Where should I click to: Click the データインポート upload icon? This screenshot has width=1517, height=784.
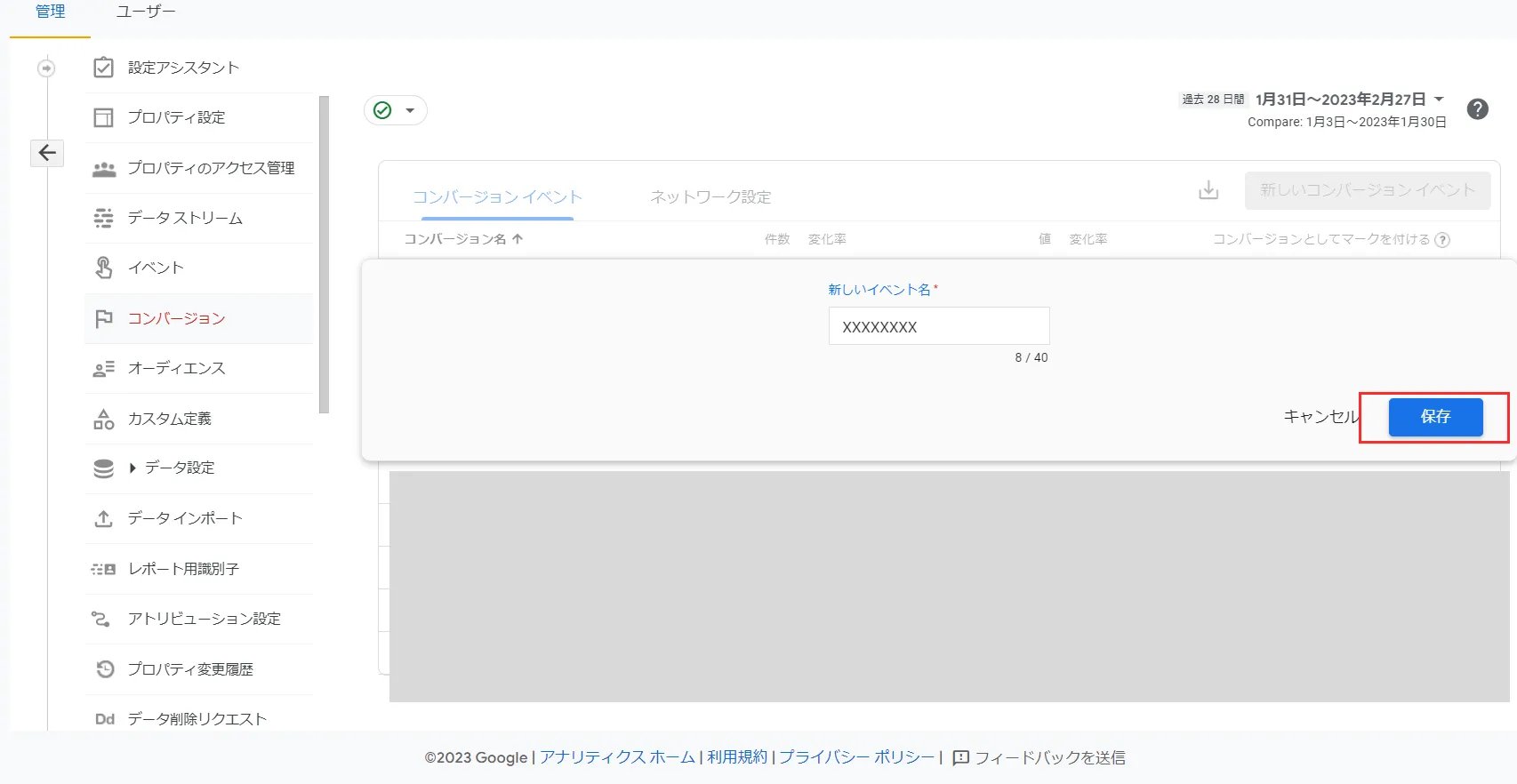click(x=103, y=518)
